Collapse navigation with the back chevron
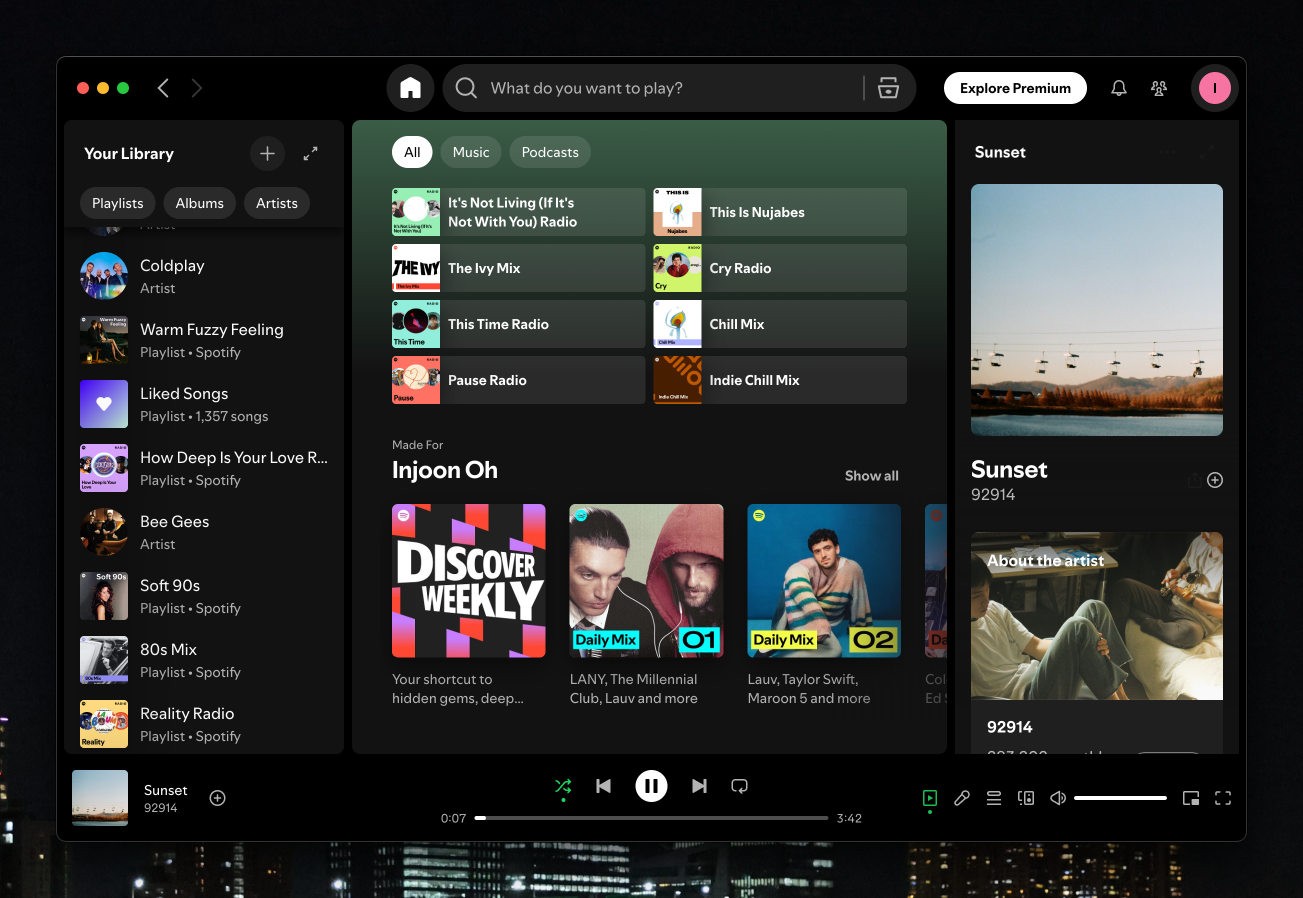The width and height of the screenshot is (1303, 898). click(163, 88)
